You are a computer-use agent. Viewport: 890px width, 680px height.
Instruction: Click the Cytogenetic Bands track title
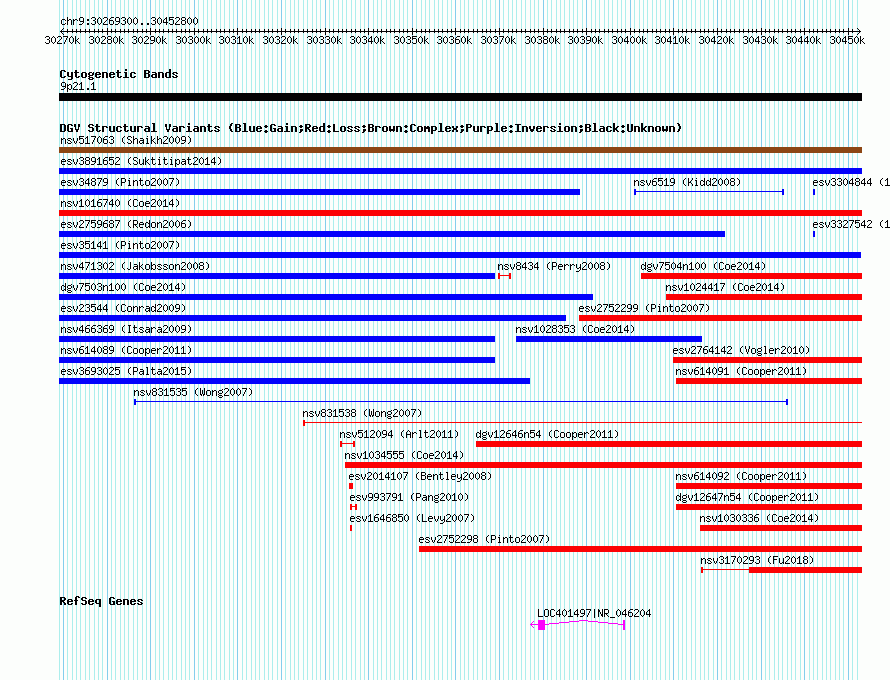(119, 74)
